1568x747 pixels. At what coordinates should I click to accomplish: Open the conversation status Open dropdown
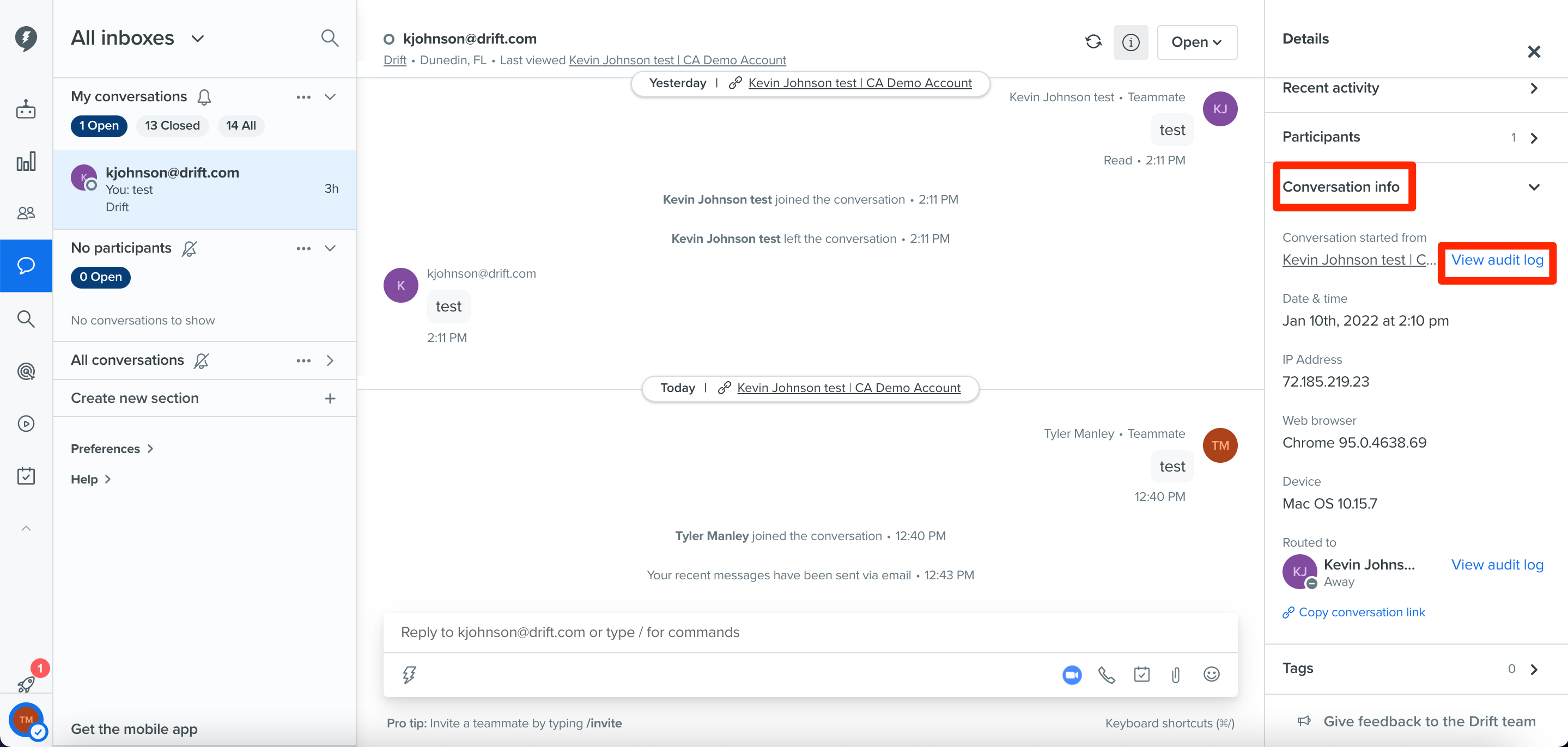point(1196,42)
